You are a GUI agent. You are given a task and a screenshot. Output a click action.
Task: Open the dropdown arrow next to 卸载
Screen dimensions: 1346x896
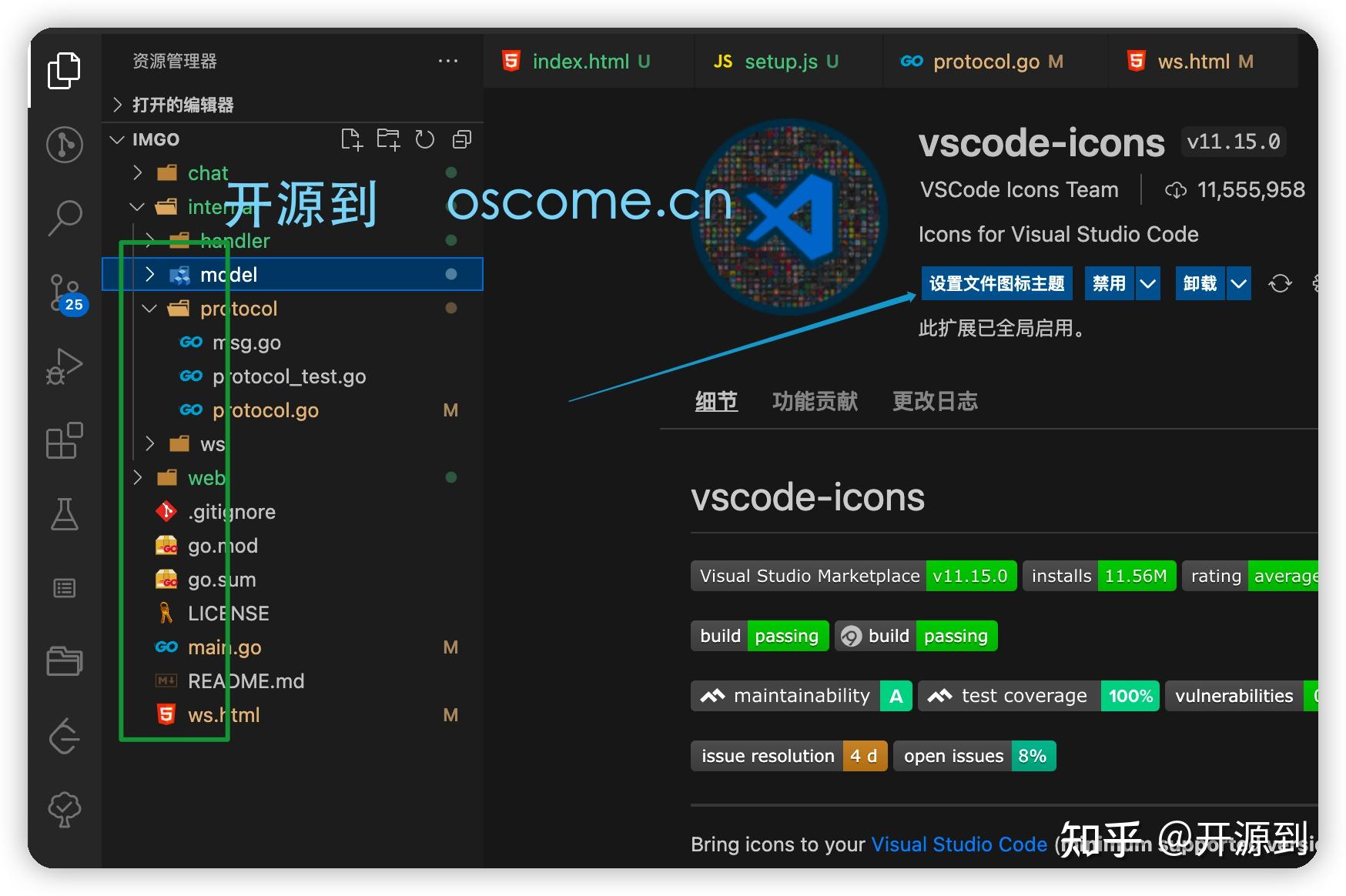(x=1238, y=283)
